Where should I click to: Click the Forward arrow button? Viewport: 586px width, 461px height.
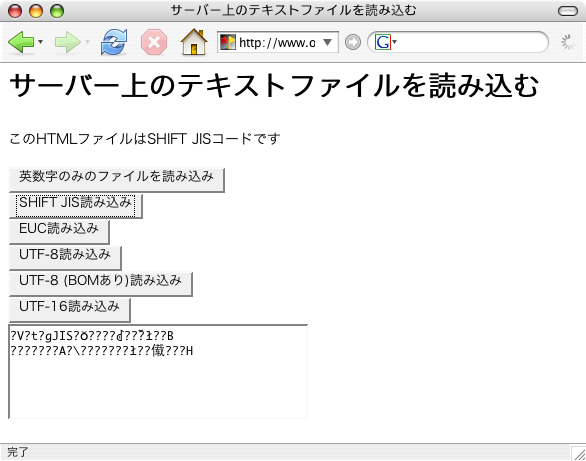pos(68,42)
